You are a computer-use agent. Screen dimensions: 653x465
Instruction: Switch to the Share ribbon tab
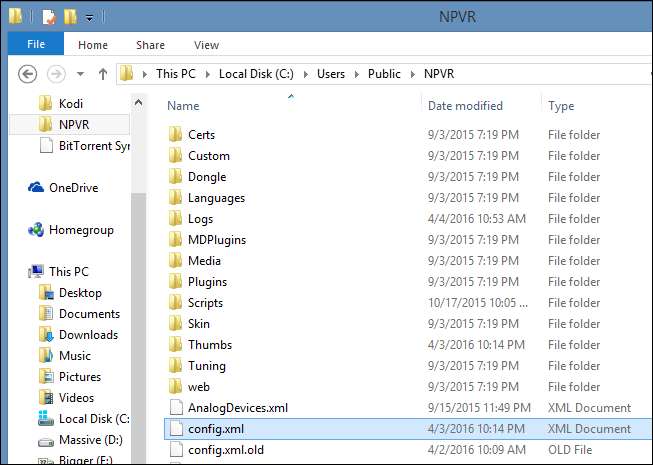click(150, 45)
